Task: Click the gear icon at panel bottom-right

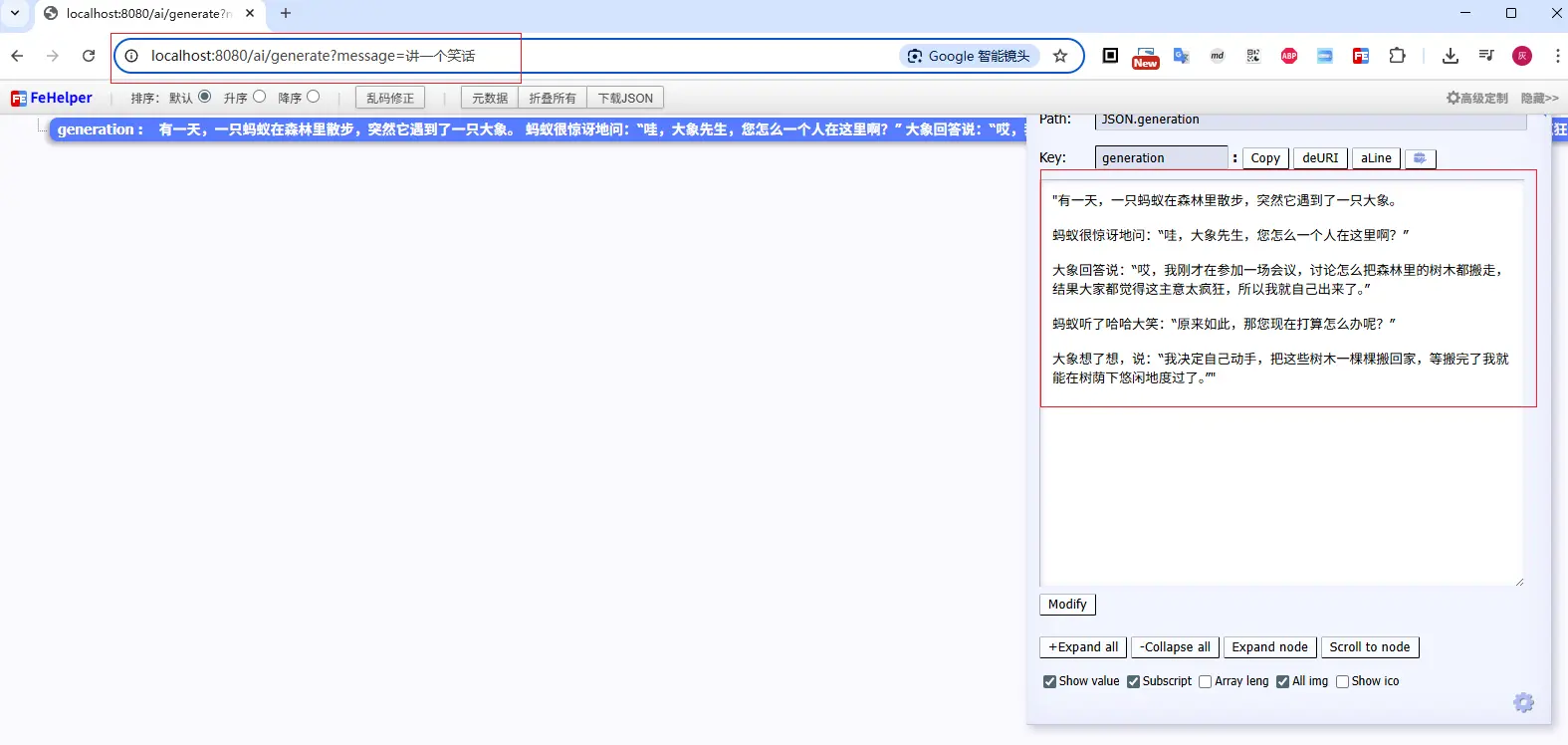Action: [1523, 702]
